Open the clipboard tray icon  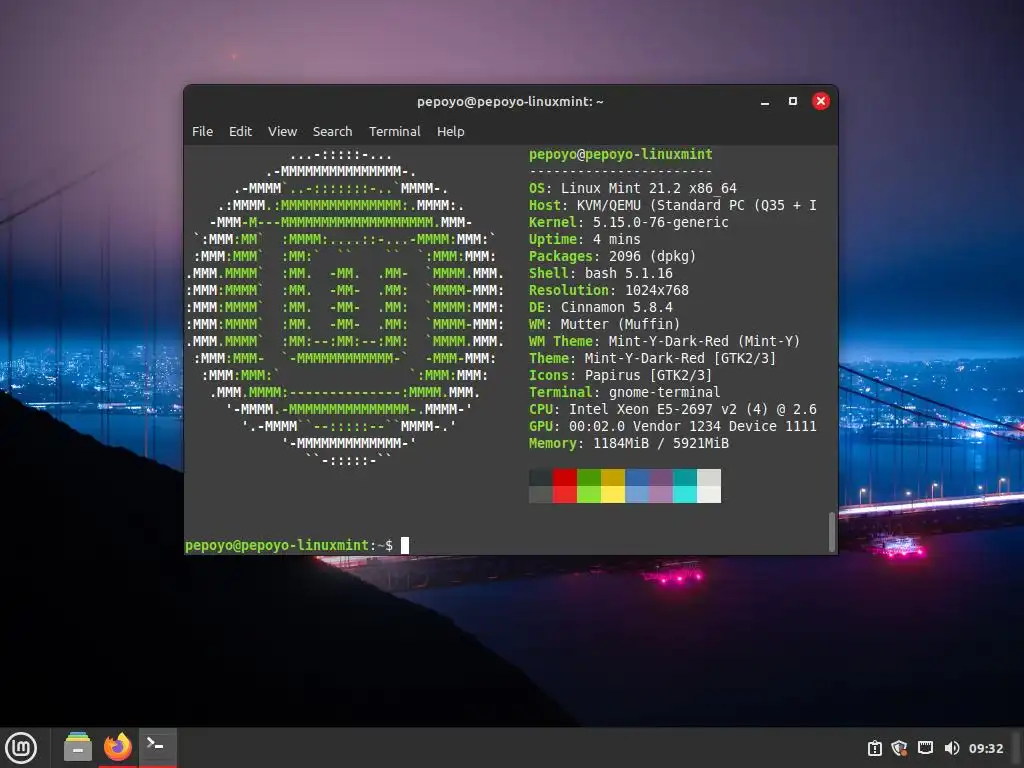pos(874,748)
